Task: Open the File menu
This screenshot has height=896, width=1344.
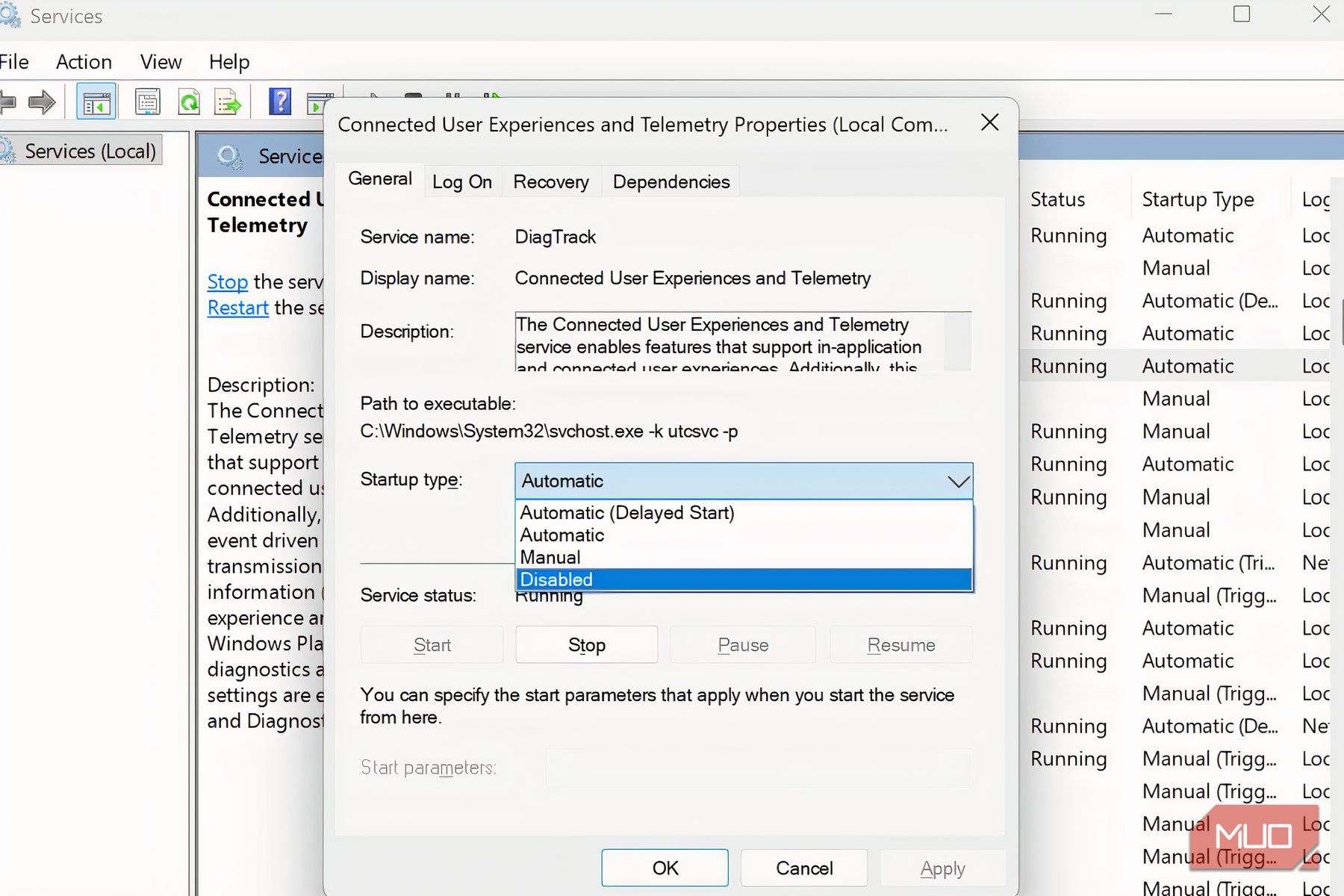Action: (13, 62)
